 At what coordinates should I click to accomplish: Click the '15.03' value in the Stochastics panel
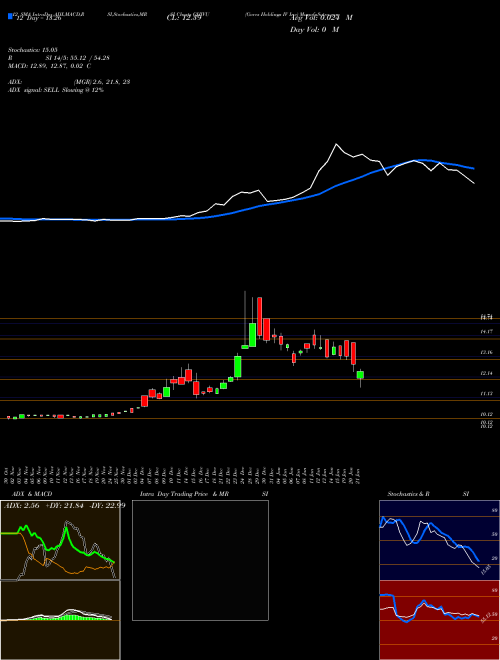point(488,570)
